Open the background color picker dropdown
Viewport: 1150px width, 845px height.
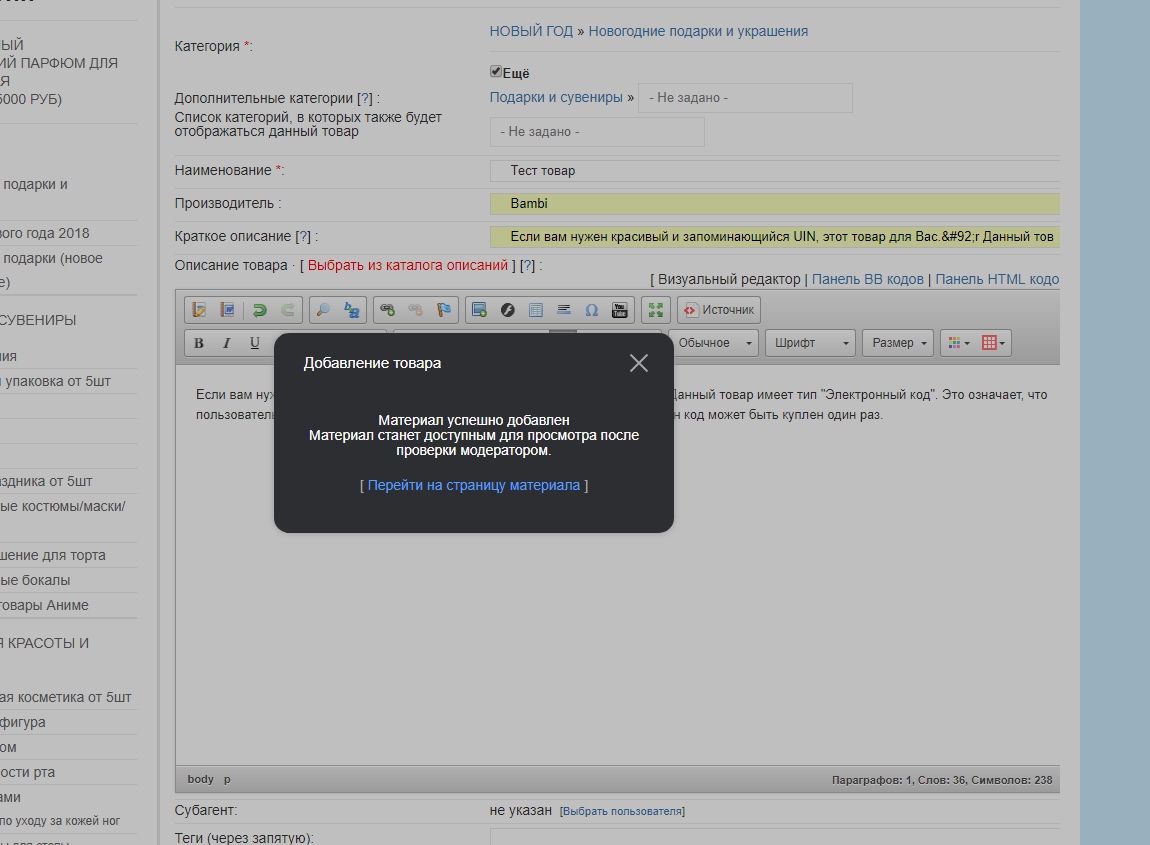pyautogui.click(x=993, y=343)
